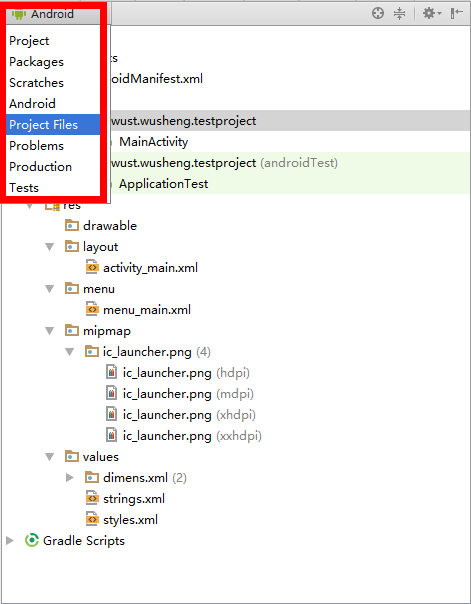Image resolution: width=471 pixels, height=604 pixels.
Task: Select ic_launcher.png (mdpi)
Action: tap(188, 394)
